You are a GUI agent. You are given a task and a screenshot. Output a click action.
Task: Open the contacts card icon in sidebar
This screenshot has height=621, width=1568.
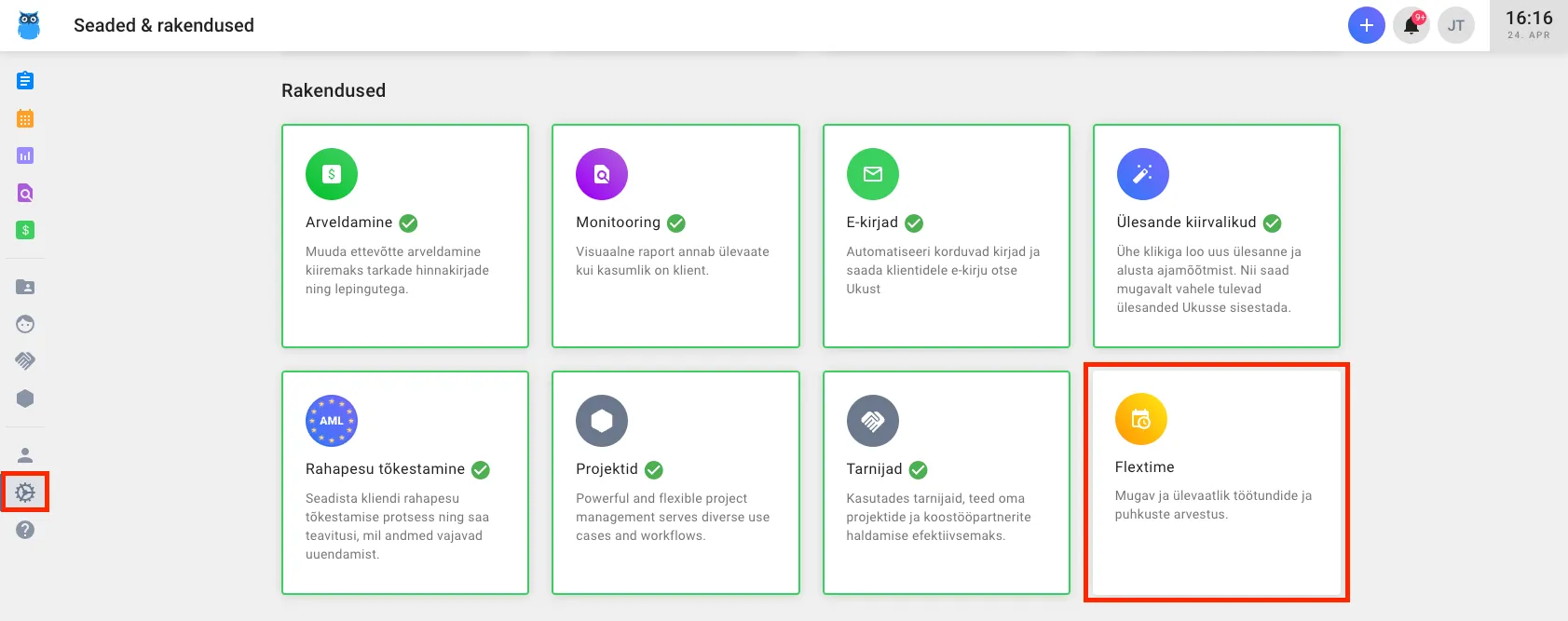[x=25, y=287]
